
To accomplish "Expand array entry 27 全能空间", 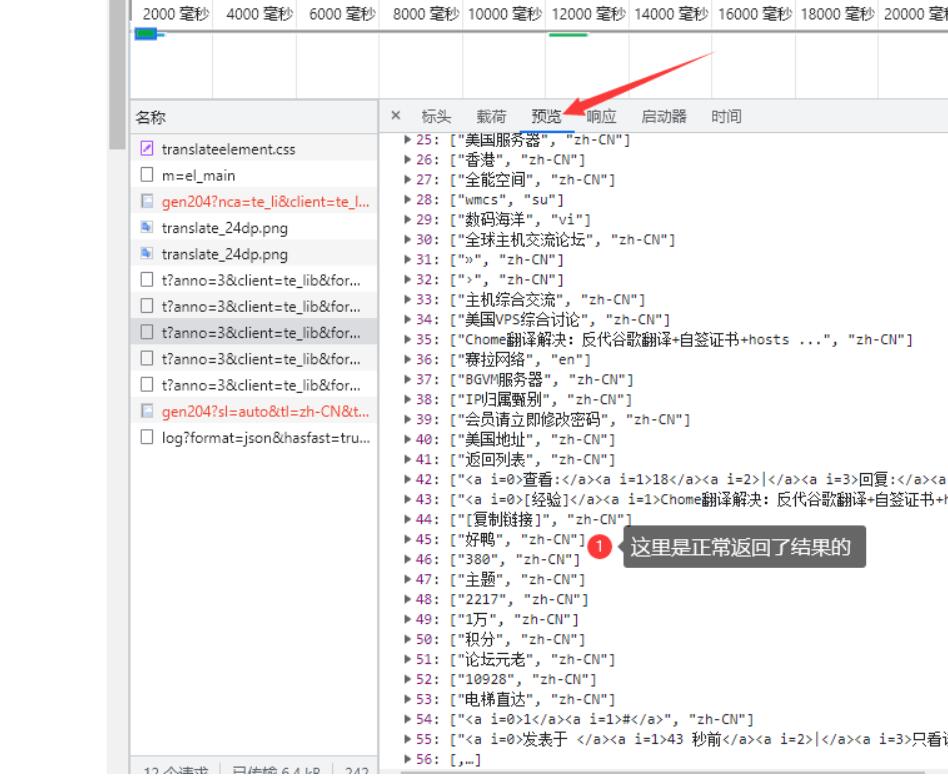I will tap(407, 180).
